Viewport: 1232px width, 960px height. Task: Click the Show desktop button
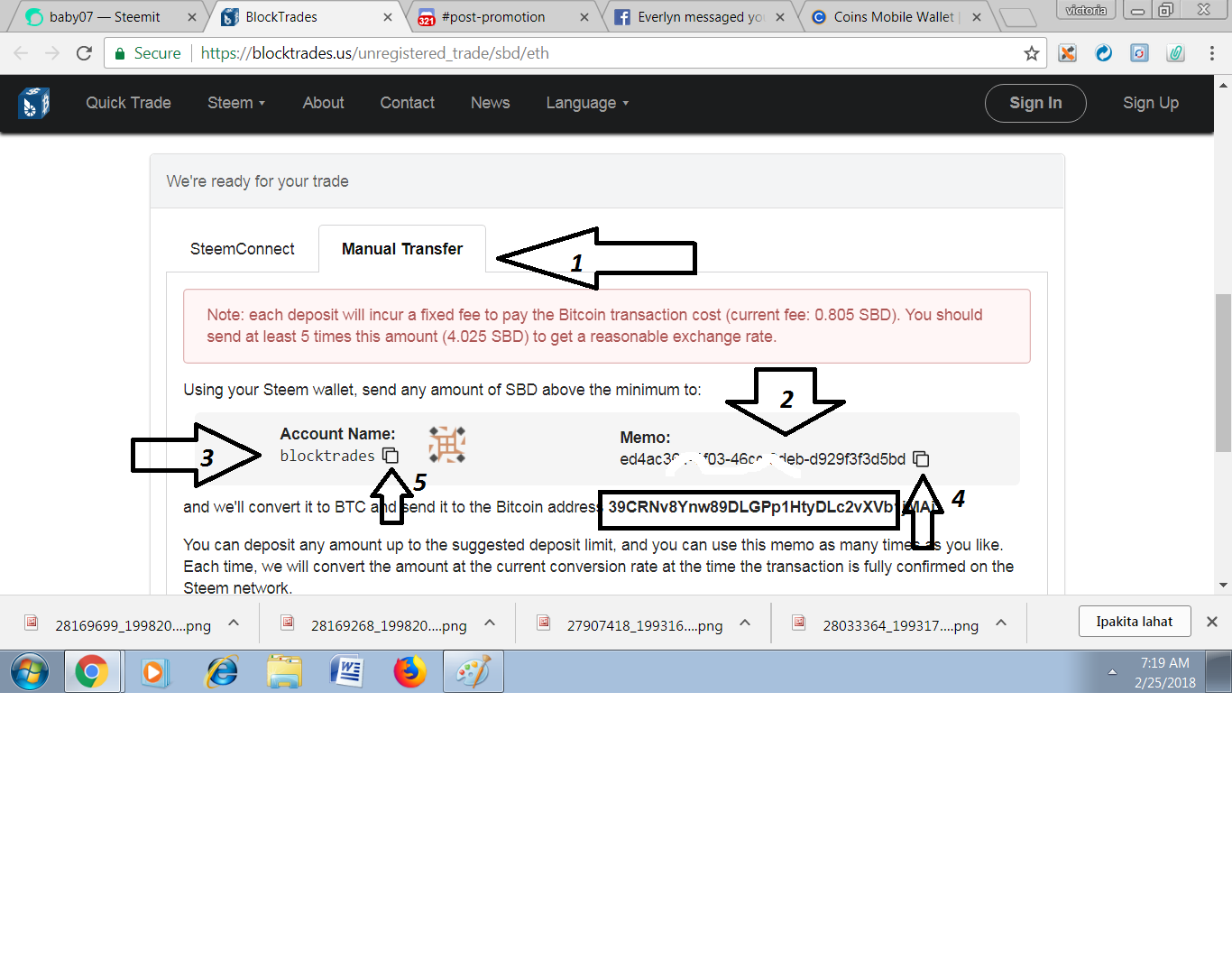(1219, 672)
